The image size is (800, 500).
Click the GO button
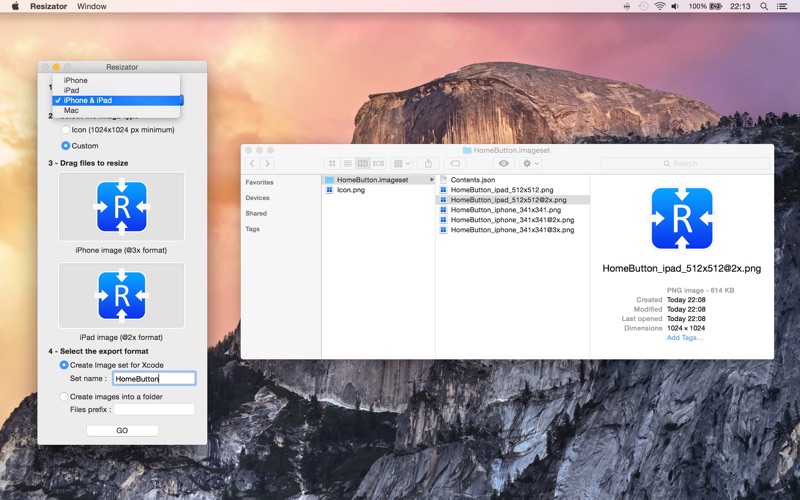point(122,431)
